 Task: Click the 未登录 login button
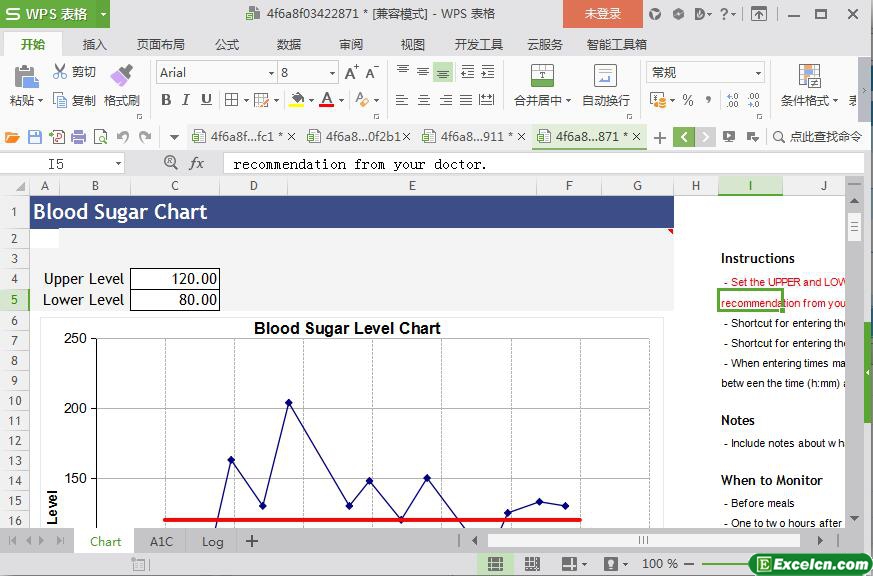point(602,14)
